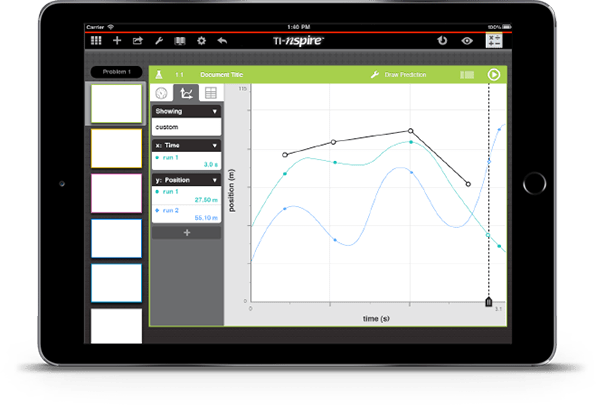Open the calculator keypad icon
Viewport: 596px width, 405px height.
pos(494,40)
